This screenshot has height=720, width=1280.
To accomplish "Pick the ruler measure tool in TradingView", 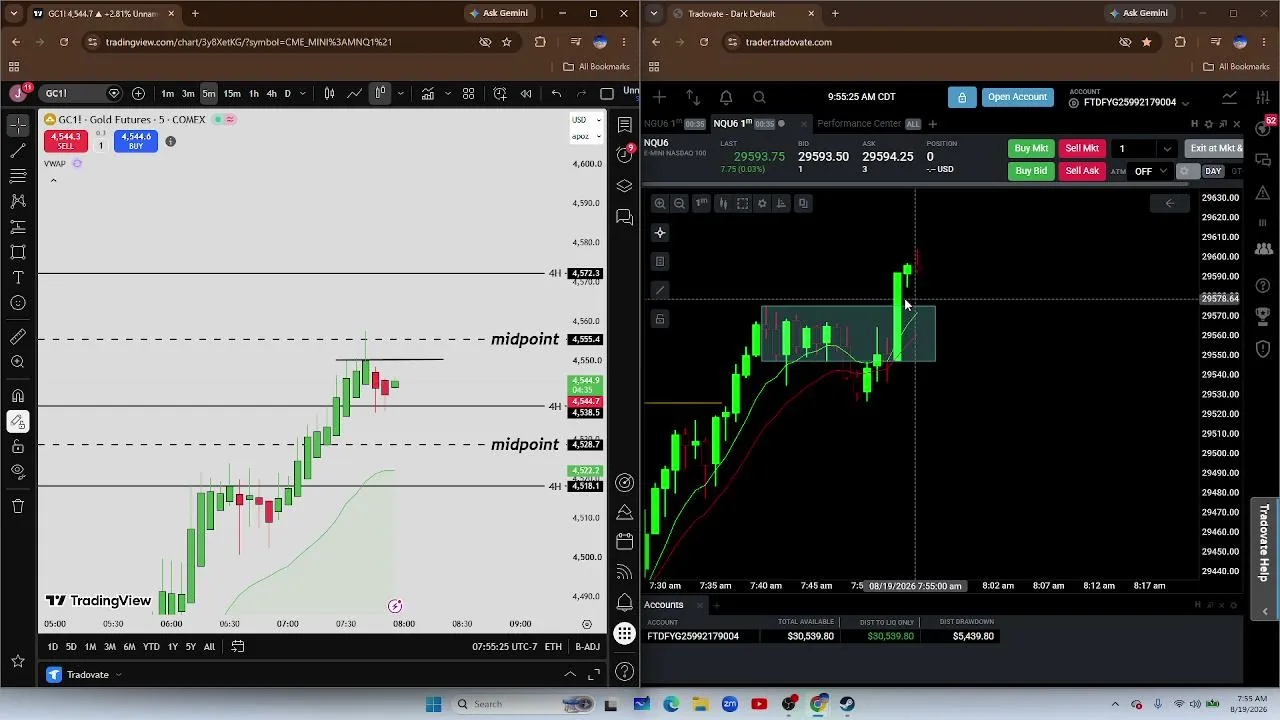I will point(18,337).
